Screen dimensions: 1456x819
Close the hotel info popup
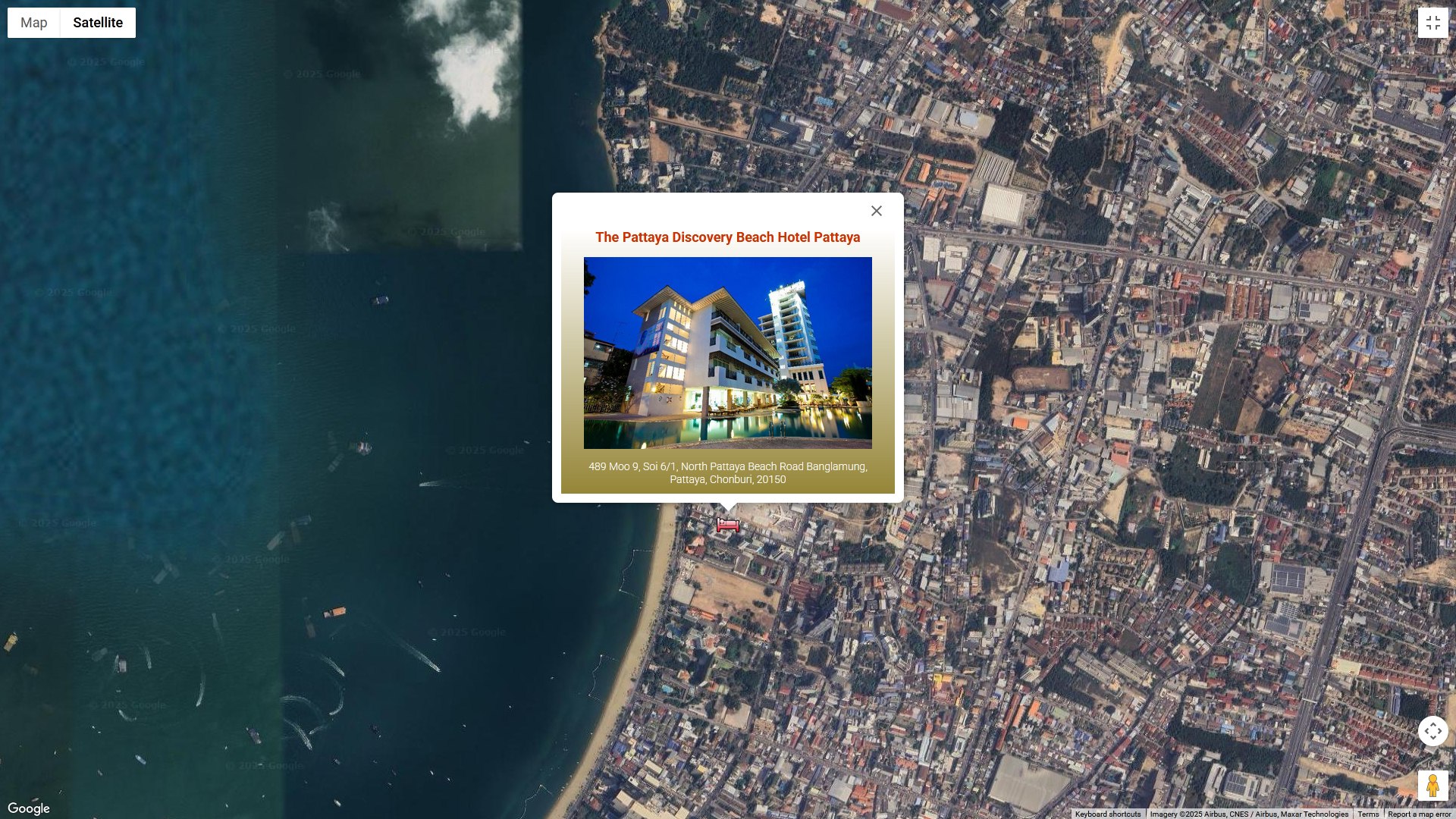877,212
